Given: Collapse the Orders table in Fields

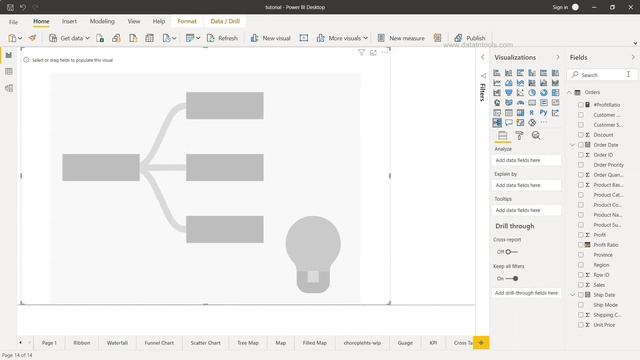Looking at the screenshot, I should point(569,93).
